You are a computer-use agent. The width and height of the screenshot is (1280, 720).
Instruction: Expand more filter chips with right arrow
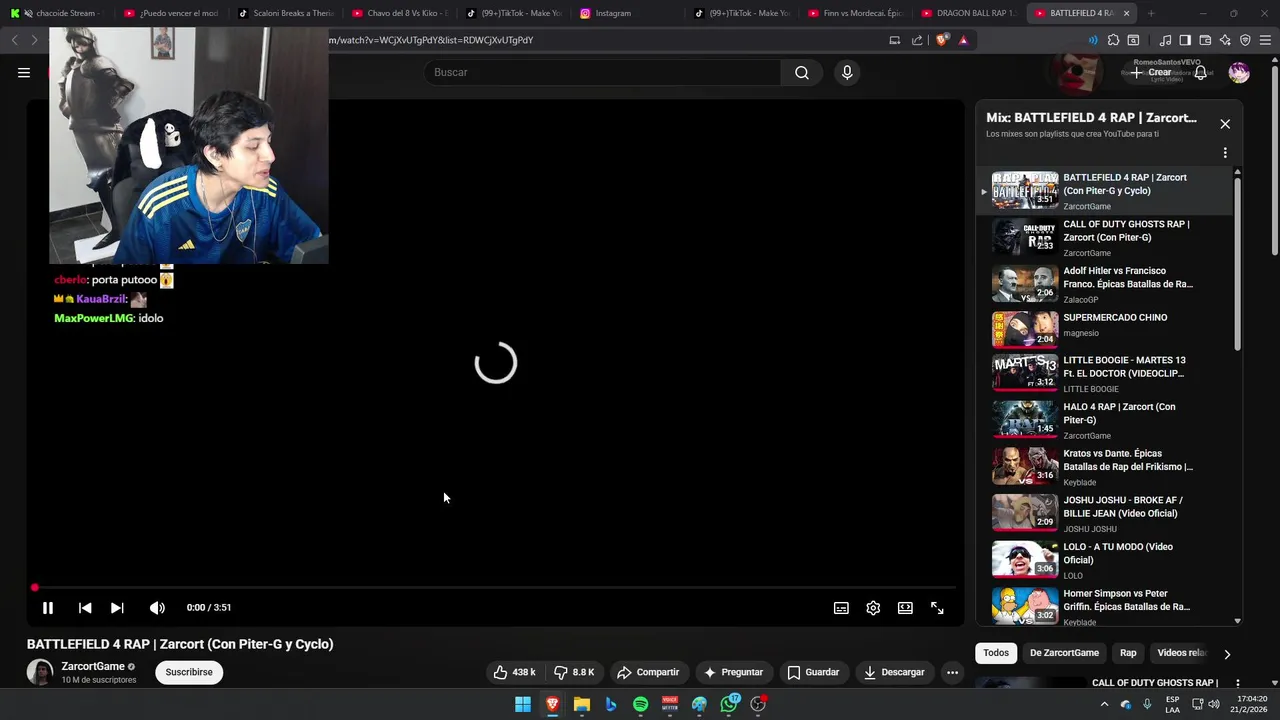point(1227,654)
